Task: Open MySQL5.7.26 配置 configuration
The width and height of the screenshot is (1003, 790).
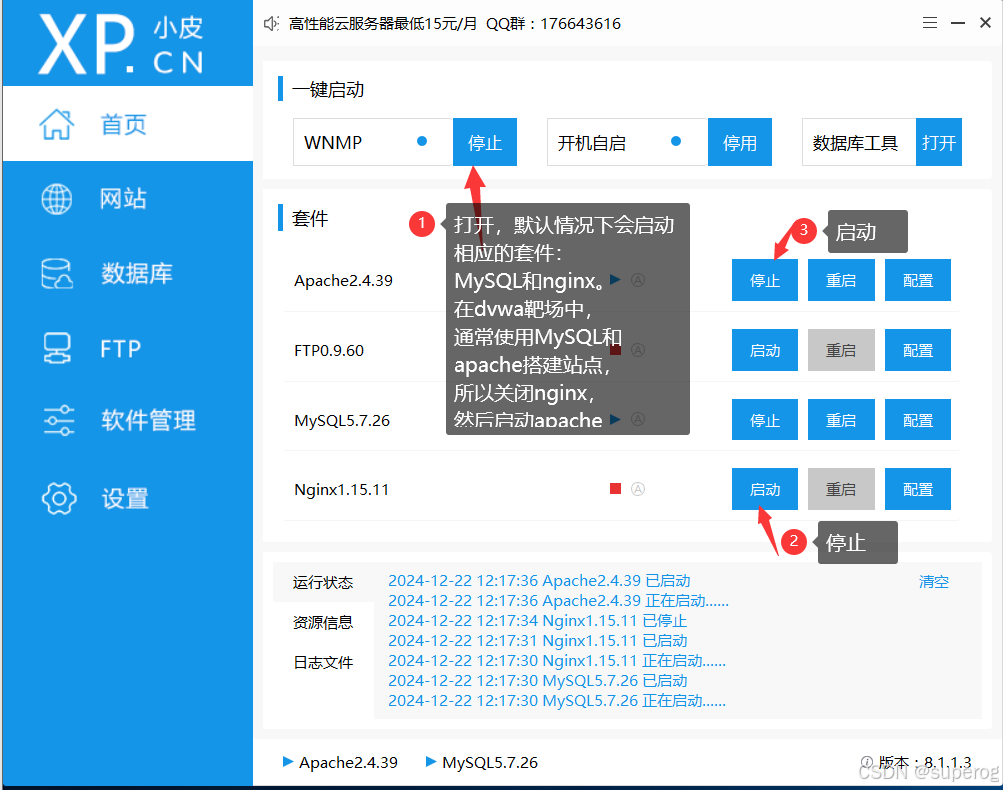Action: point(918,420)
